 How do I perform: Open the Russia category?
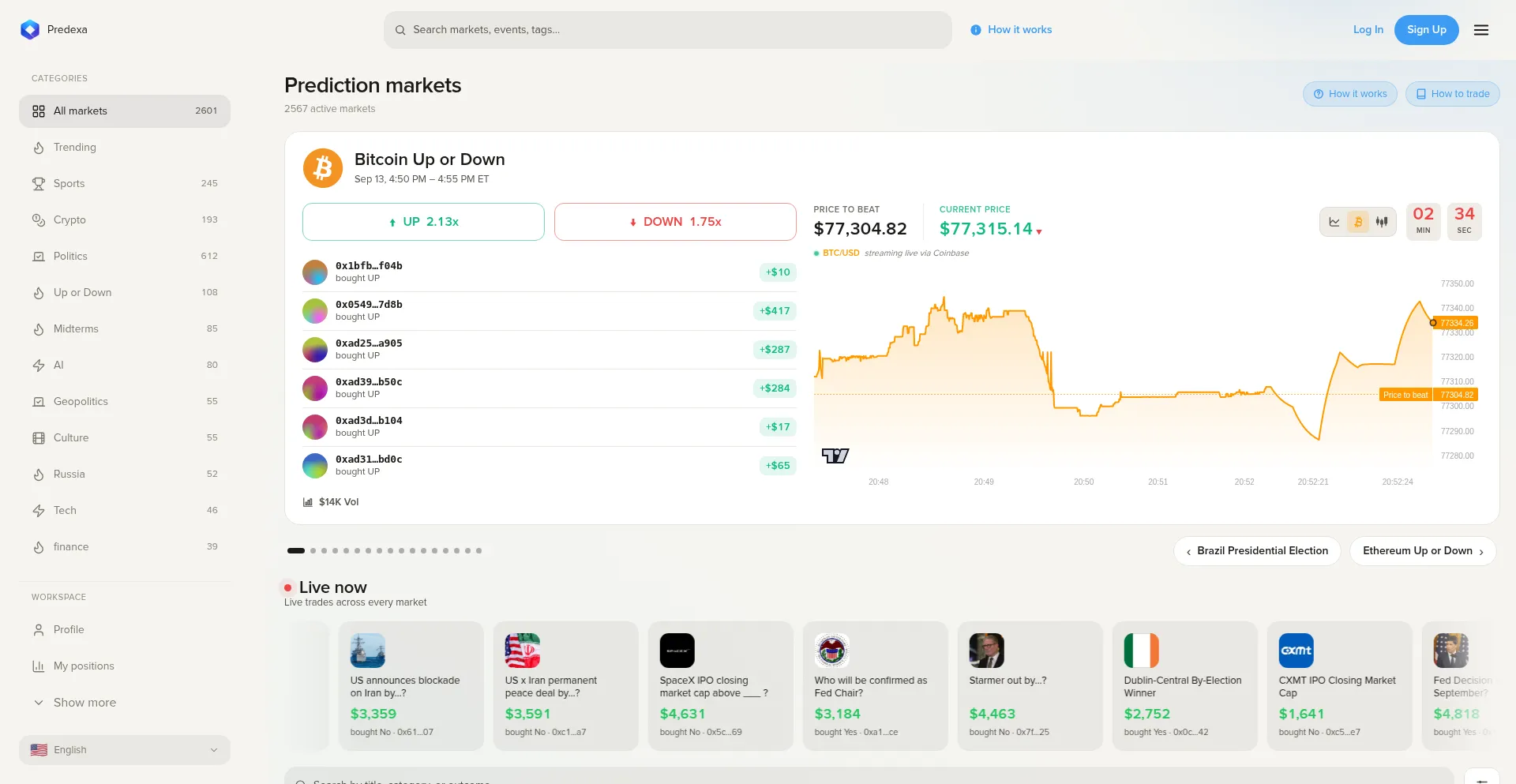click(x=125, y=475)
